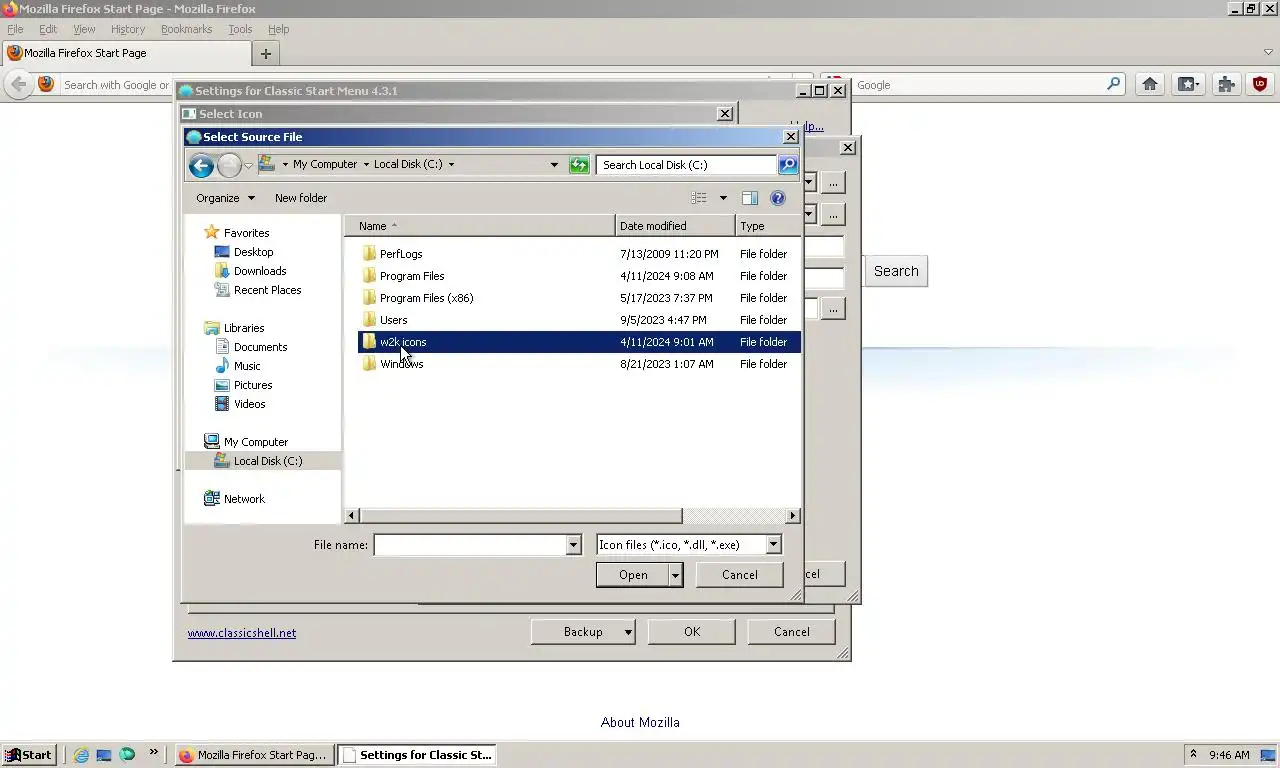The height and width of the screenshot is (768, 1280).
Task: Click Show Desktop icon in quick launch
Action: tap(104, 755)
